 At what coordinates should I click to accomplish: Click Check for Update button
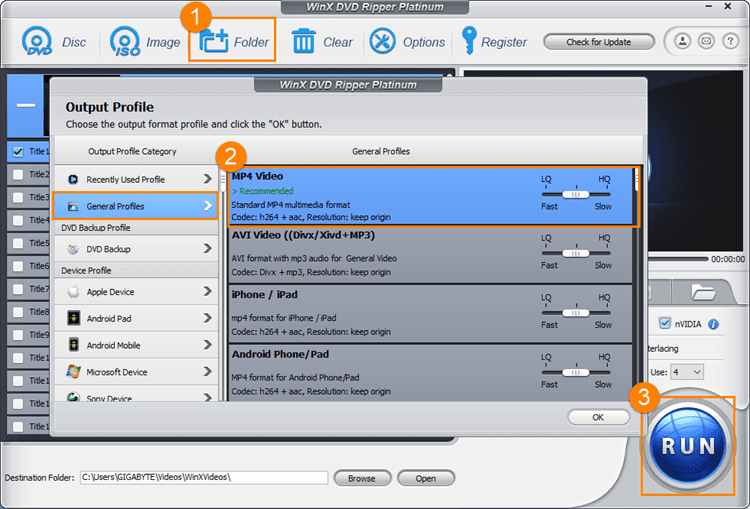pyautogui.click(x=598, y=42)
